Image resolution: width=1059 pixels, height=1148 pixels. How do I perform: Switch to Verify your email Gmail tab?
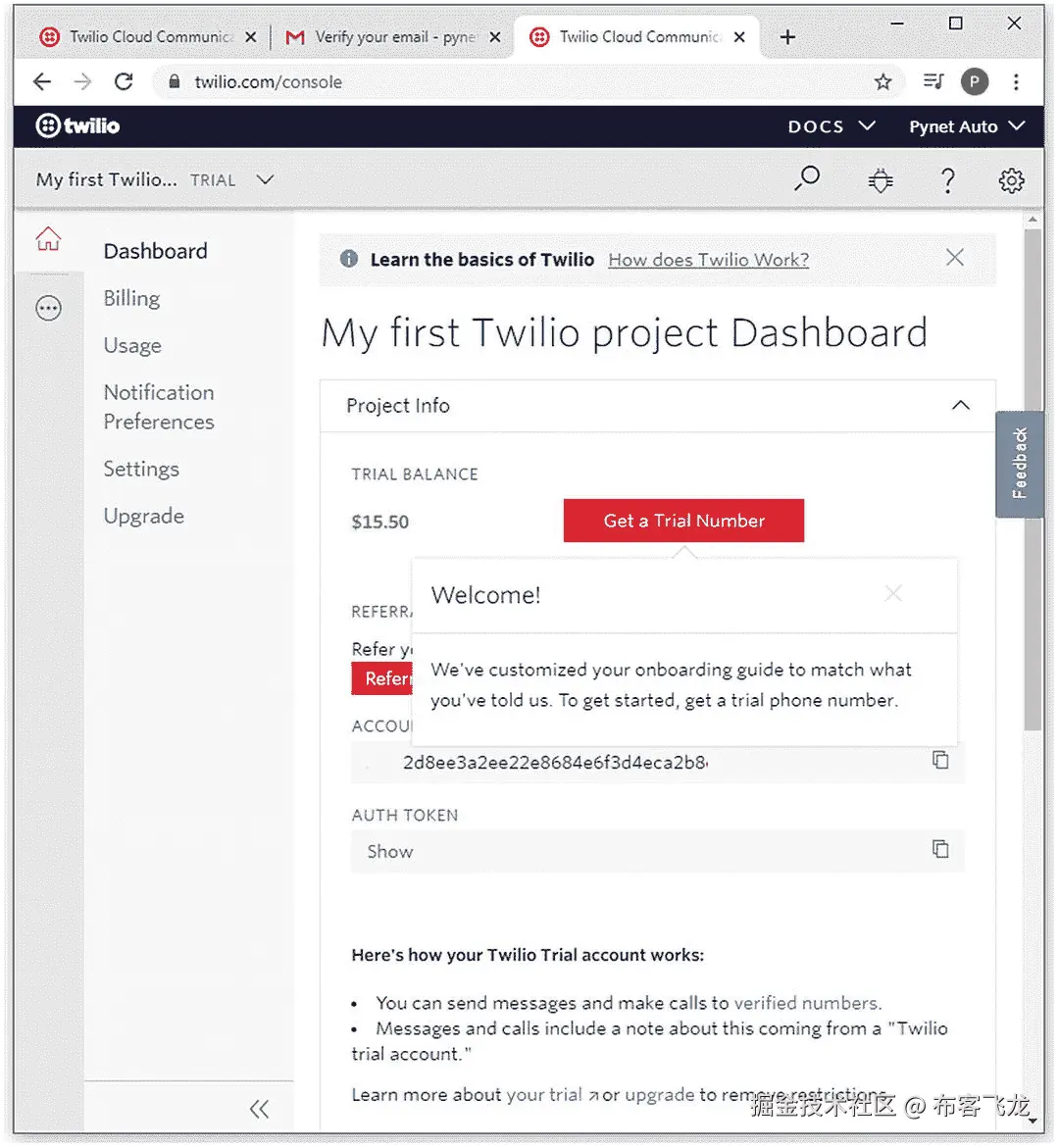coord(392,36)
